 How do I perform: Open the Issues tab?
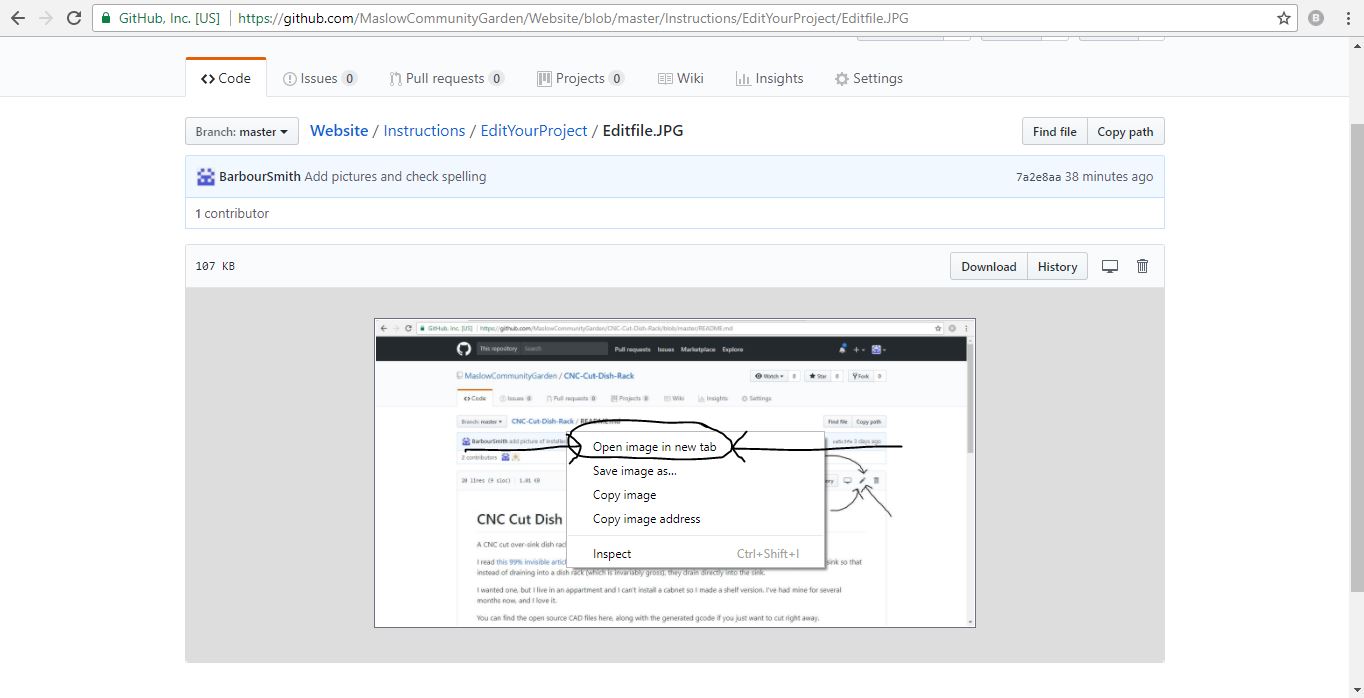320,78
